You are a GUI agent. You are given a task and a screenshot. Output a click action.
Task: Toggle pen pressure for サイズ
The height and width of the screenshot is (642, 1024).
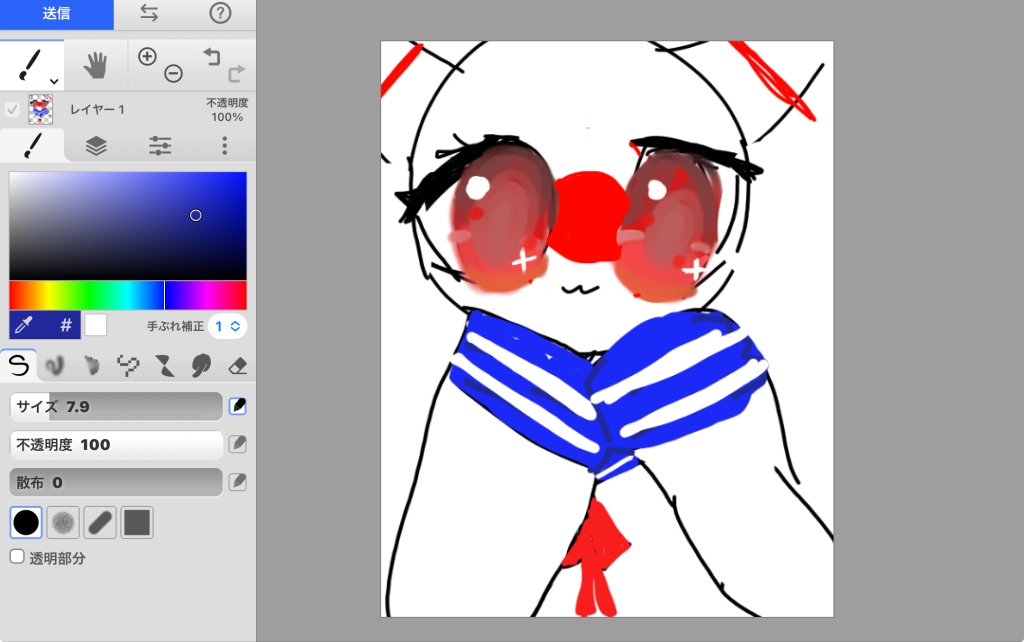pyautogui.click(x=238, y=406)
